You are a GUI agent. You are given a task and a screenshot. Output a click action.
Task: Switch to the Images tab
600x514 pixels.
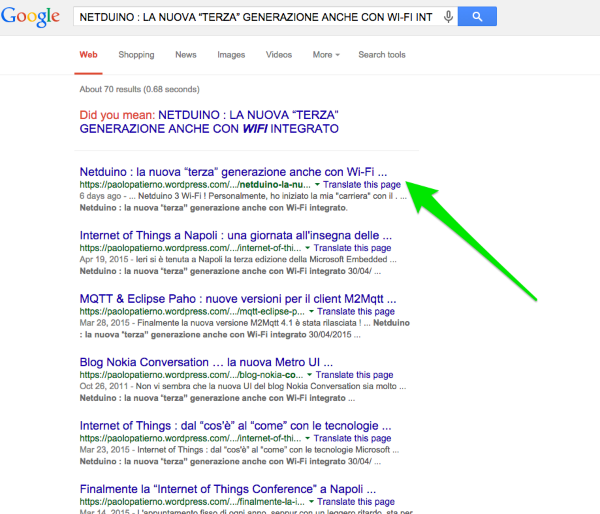(232, 55)
